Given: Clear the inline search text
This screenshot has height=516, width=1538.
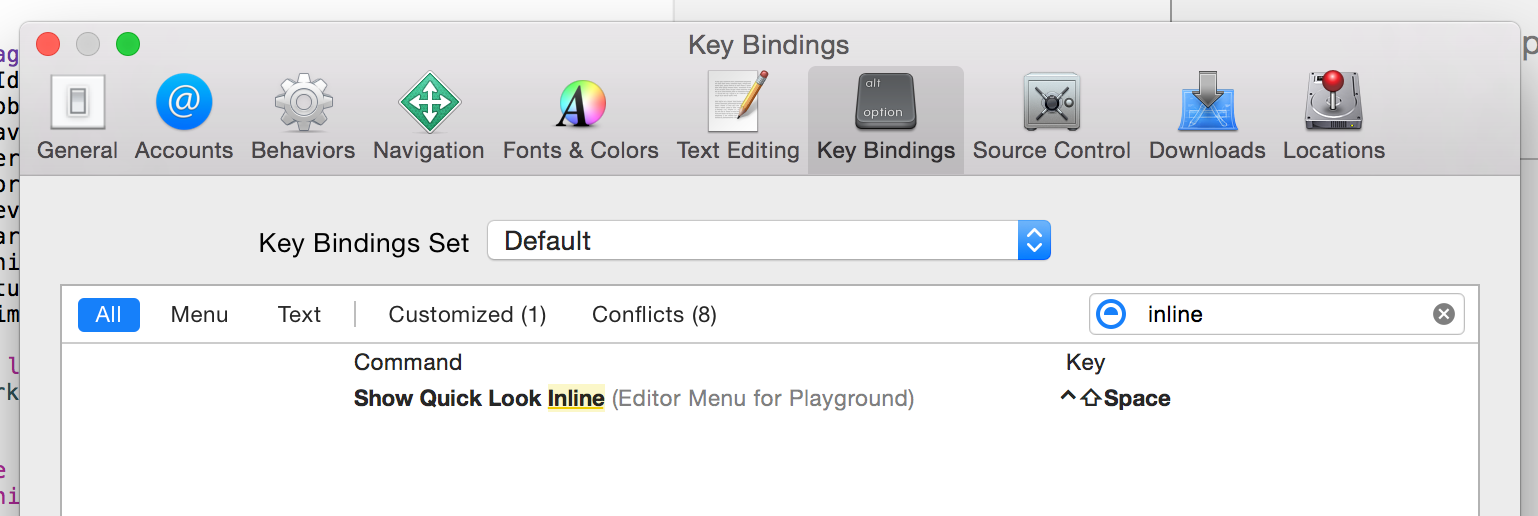Looking at the screenshot, I should [1443, 314].
